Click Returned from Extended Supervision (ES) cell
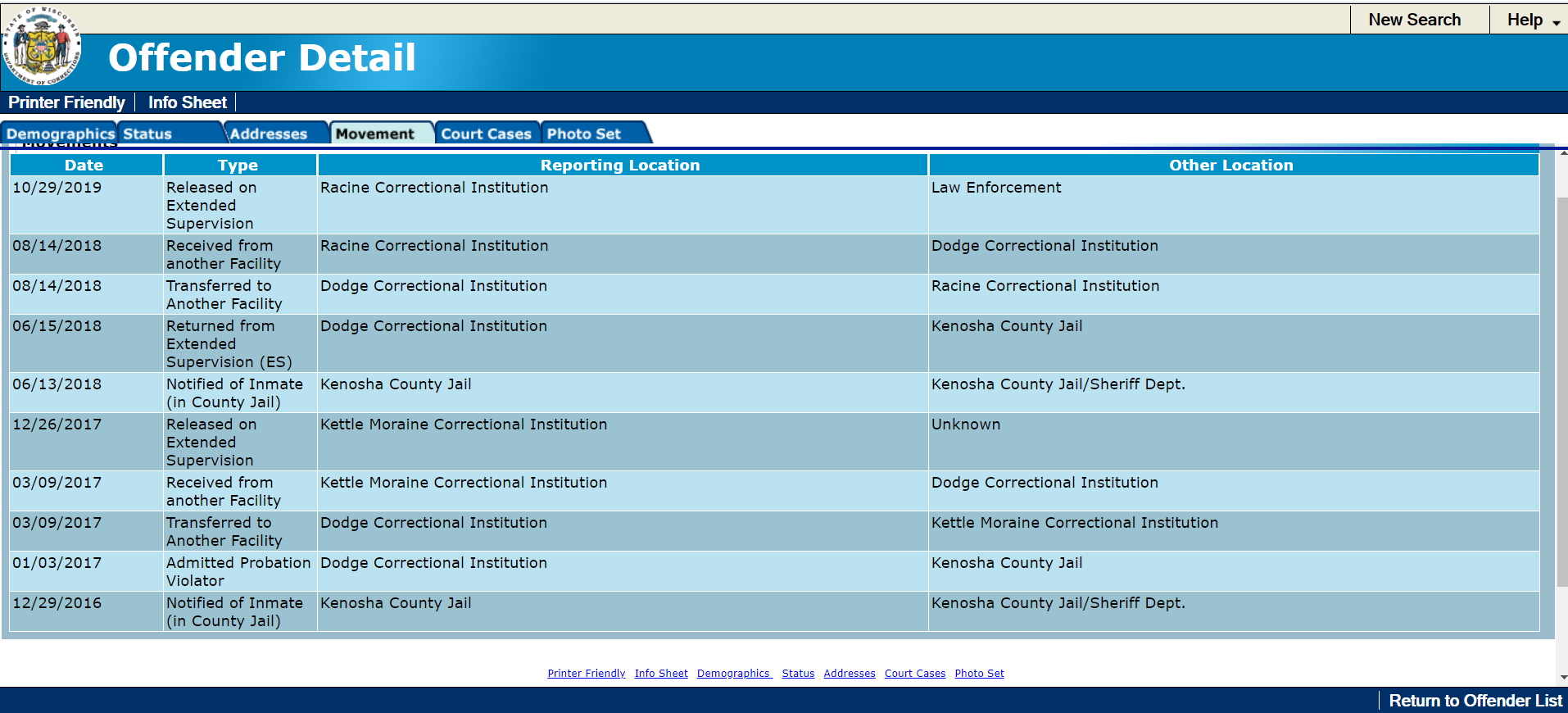The width and height of the screenshot is (1568, 713). tap(240, 344)
